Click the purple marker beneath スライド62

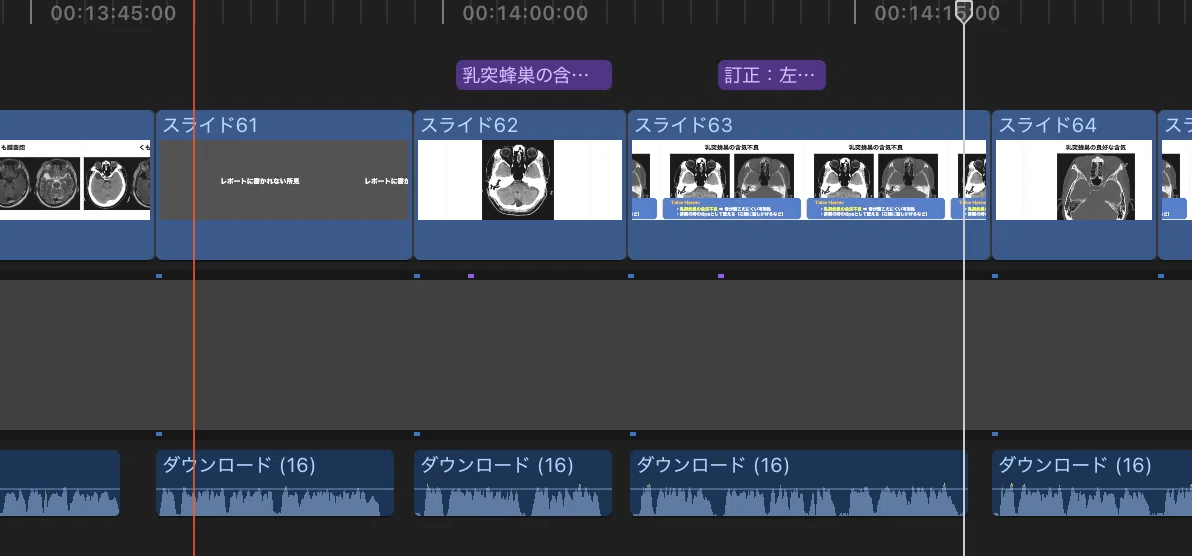[471, 275]
